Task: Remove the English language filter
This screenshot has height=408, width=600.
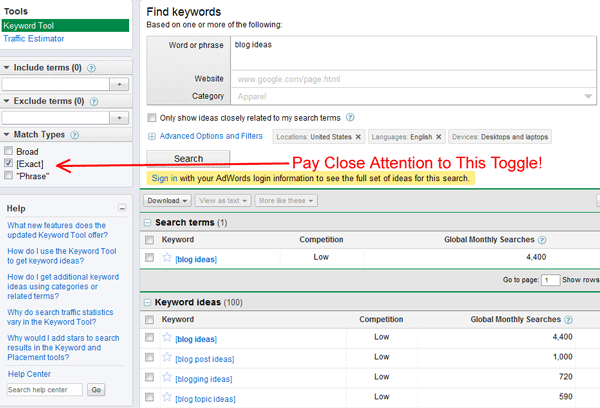Action: pyautogui.click(x=439, y=136)
